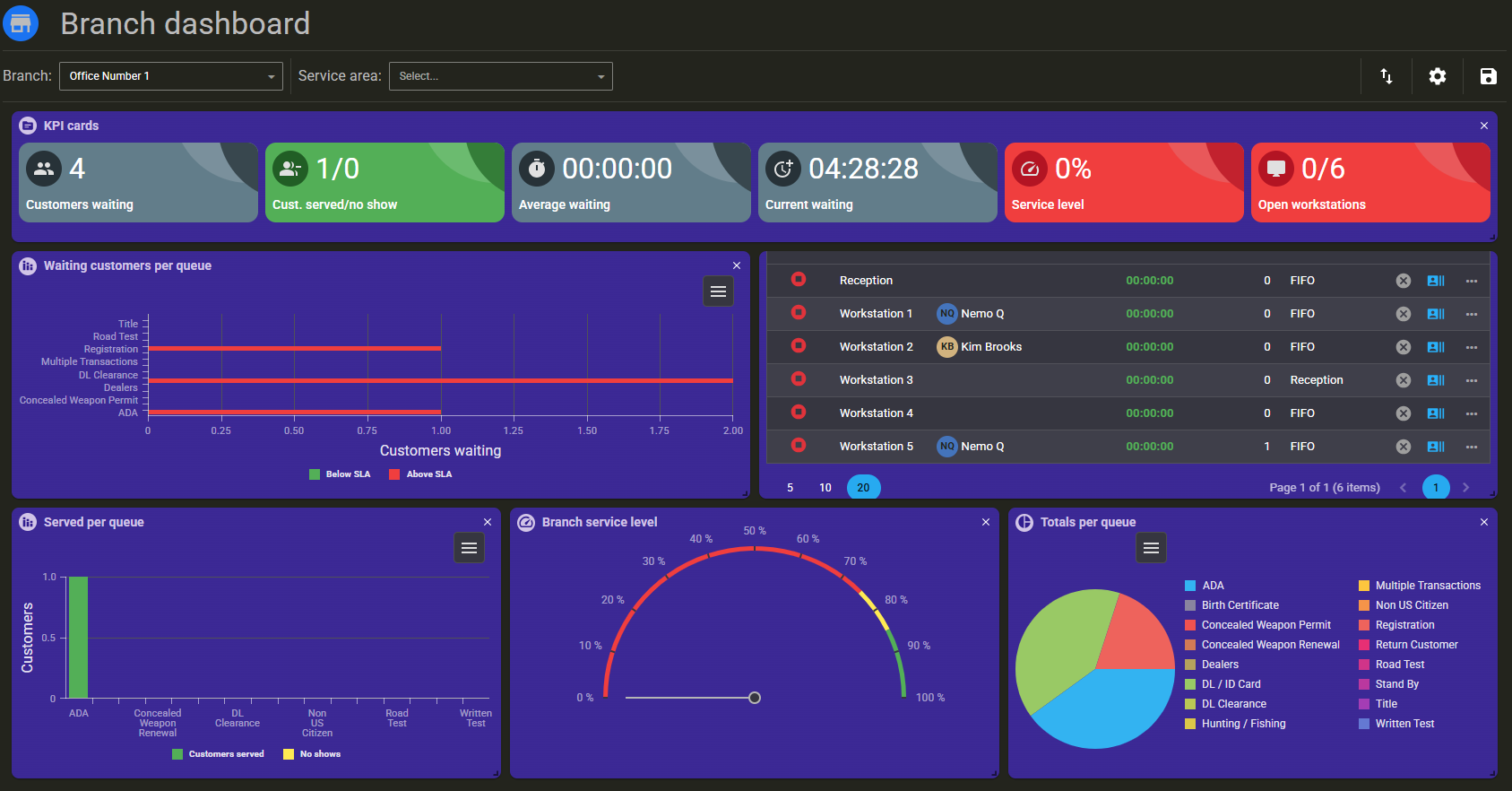Toggle Below SLA legend series
Viewport: 1512px width, 791px height.
point(339,474)
